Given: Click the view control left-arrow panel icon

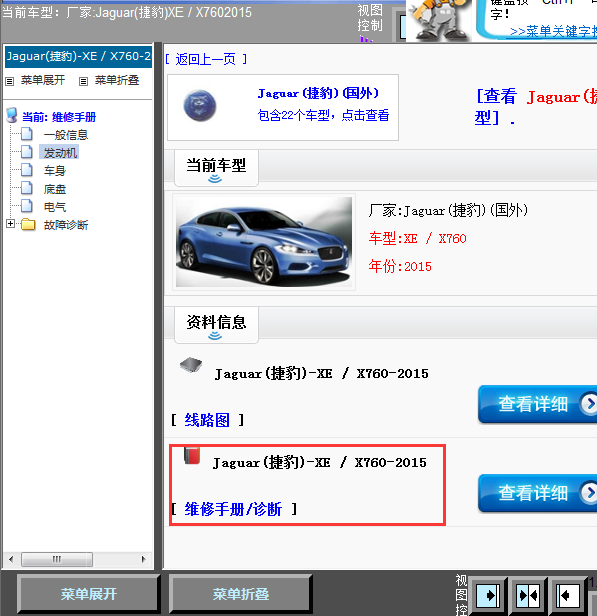Looking at the screenshot, I should (x=568, y=596).
